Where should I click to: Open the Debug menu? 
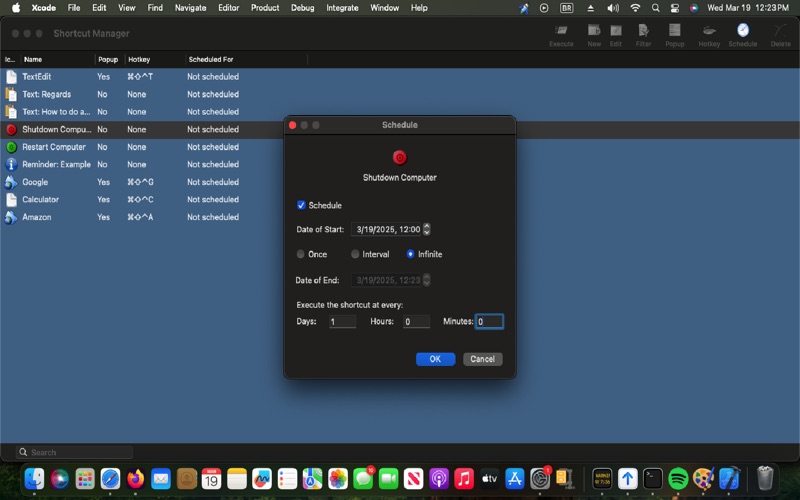tap(303, 8)
